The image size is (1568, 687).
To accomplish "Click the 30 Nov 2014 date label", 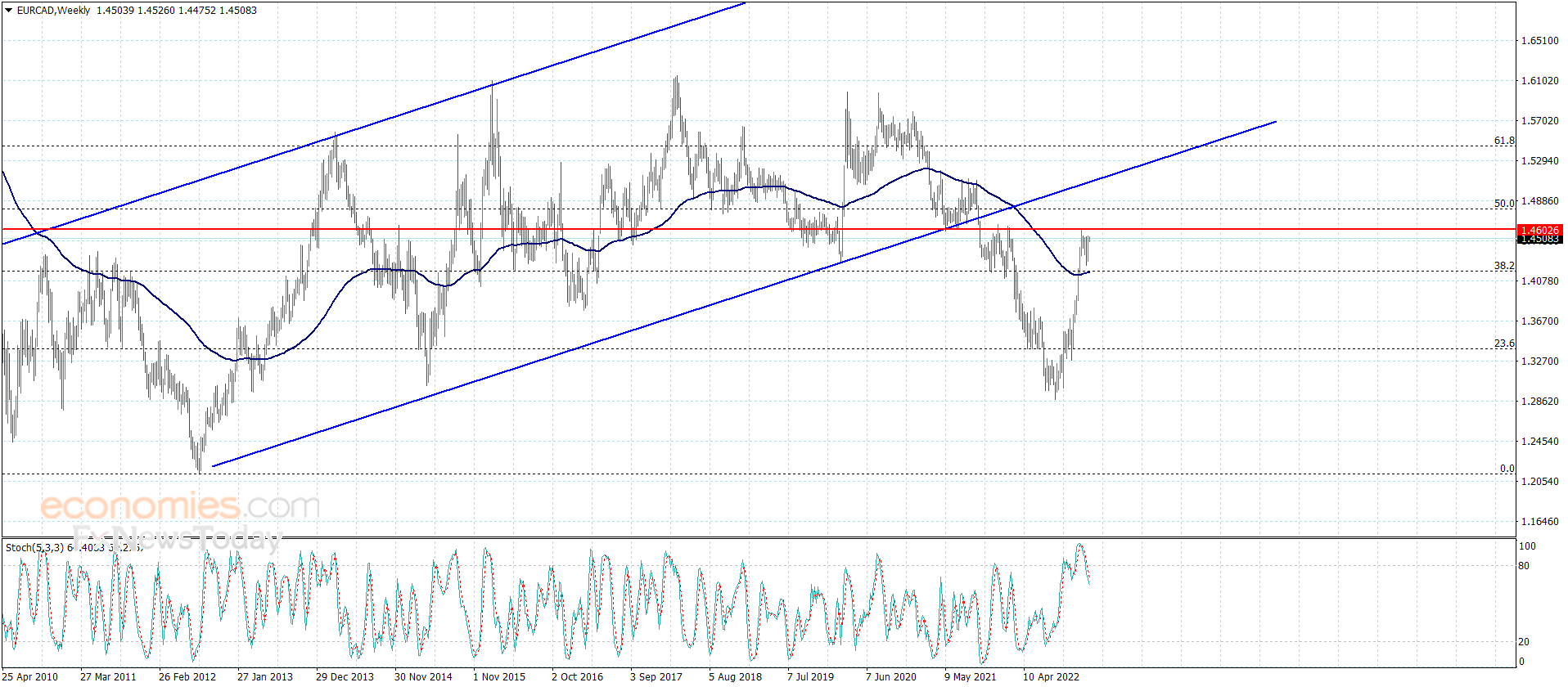I will click(423, 677).
